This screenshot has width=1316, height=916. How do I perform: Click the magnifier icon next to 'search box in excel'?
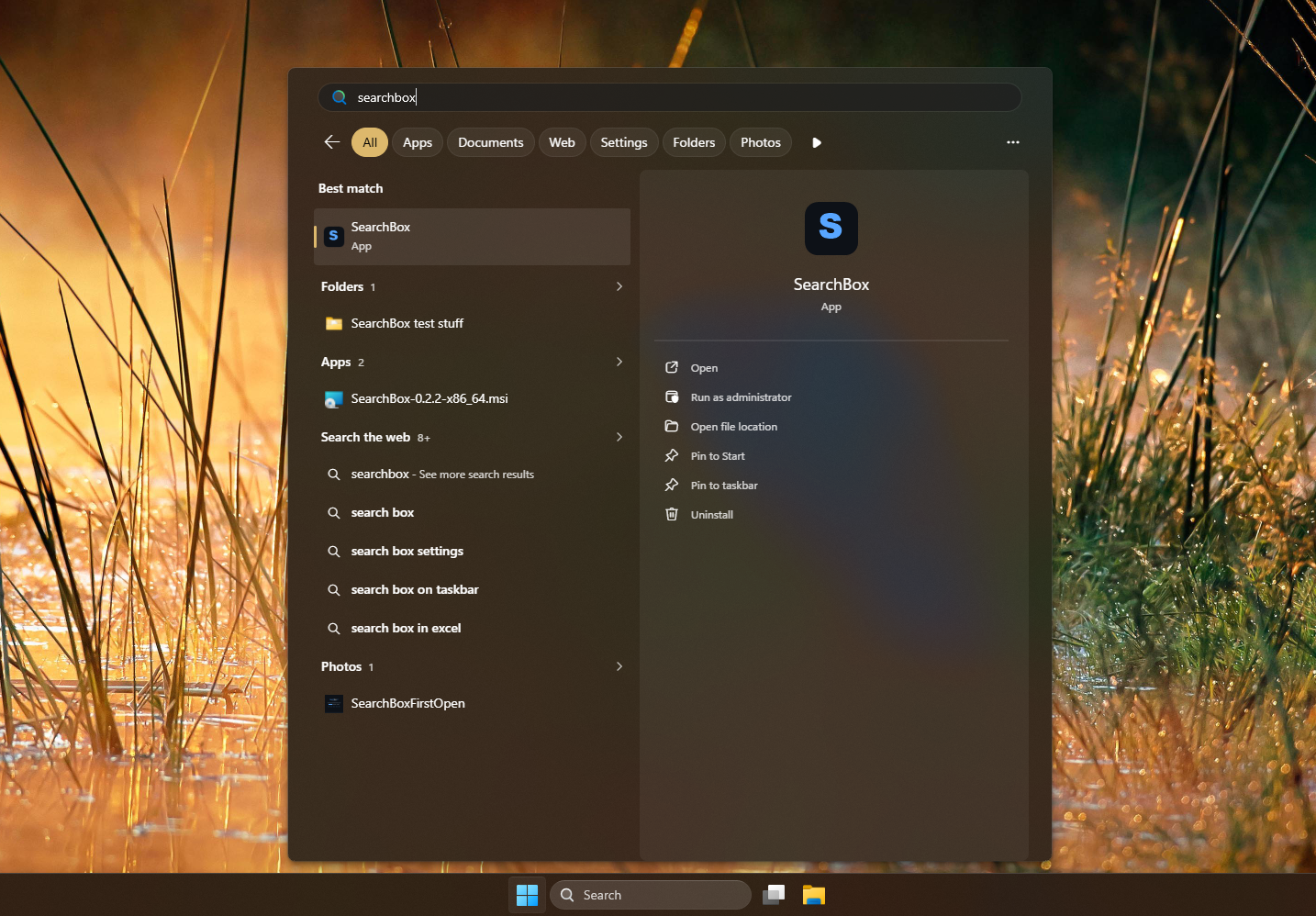point(334,629)
